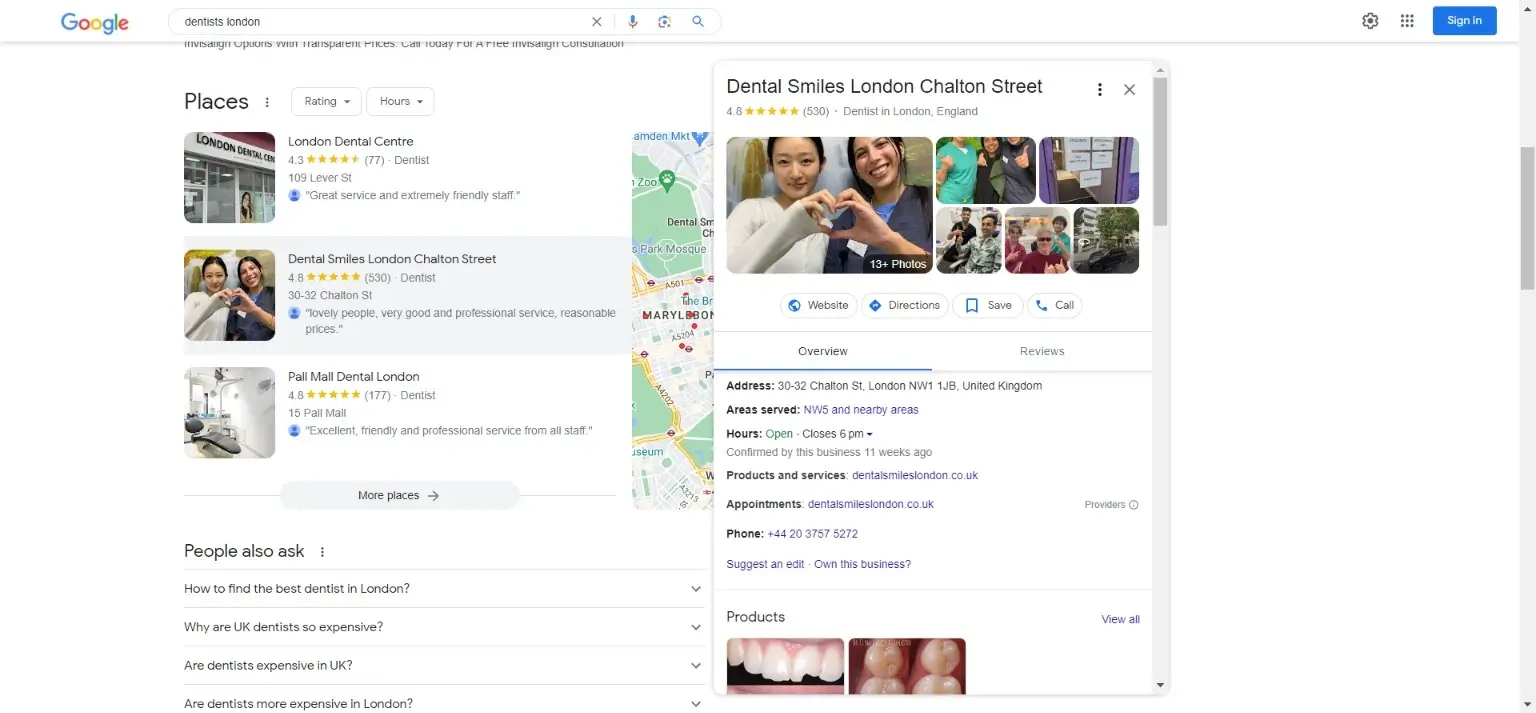Screen dimensions: 1536x713
Task: Open London Dental Centre thumbnail photo
Action: click(229, 178)
